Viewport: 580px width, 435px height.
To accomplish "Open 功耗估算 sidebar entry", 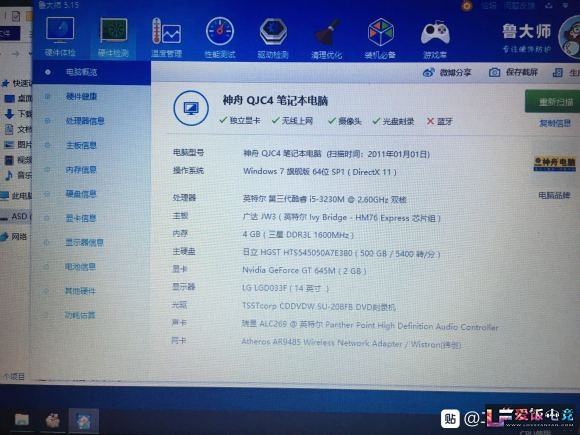I will pos(80,315).
